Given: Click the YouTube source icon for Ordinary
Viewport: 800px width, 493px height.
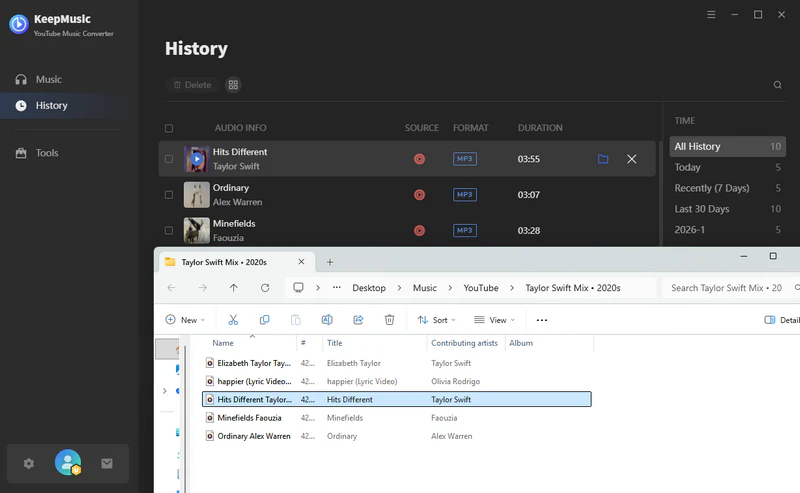Looking at the screenshot, I should [419, 195].
